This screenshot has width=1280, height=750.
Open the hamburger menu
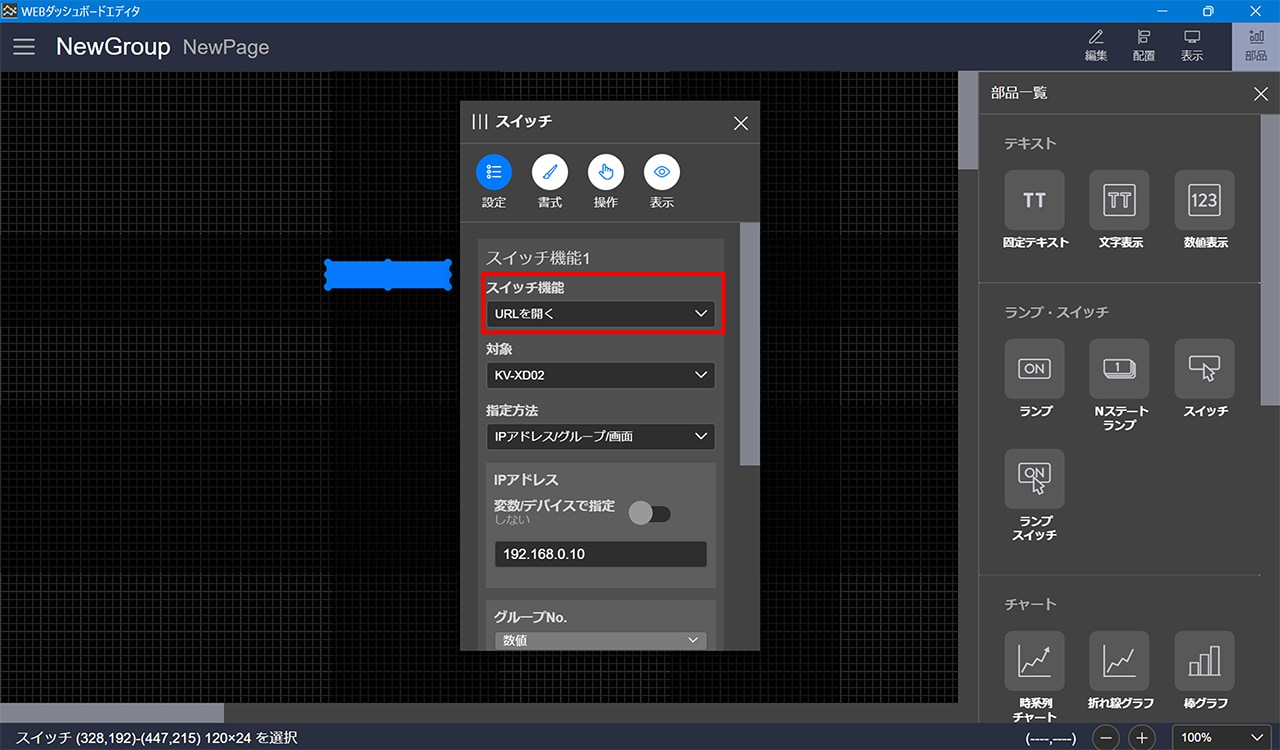pyautogui.click(x=24, y=47)
